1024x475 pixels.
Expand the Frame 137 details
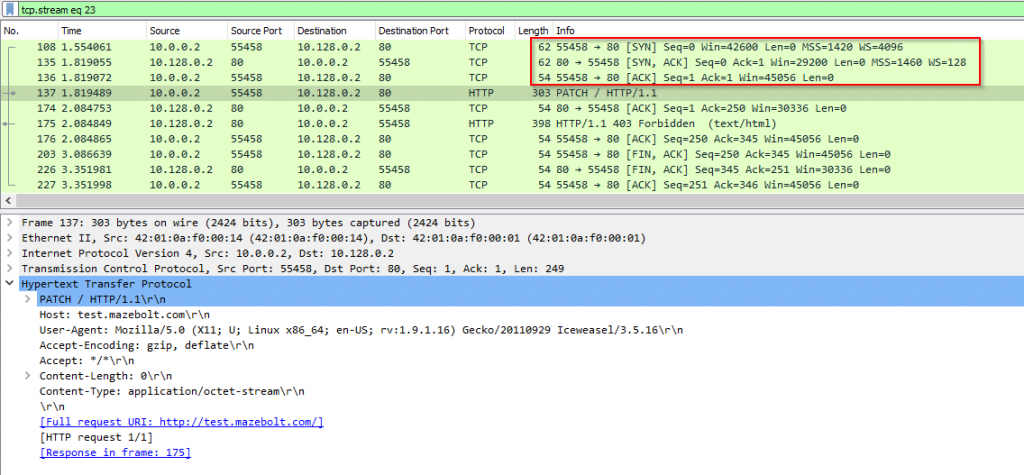point(8,222)
